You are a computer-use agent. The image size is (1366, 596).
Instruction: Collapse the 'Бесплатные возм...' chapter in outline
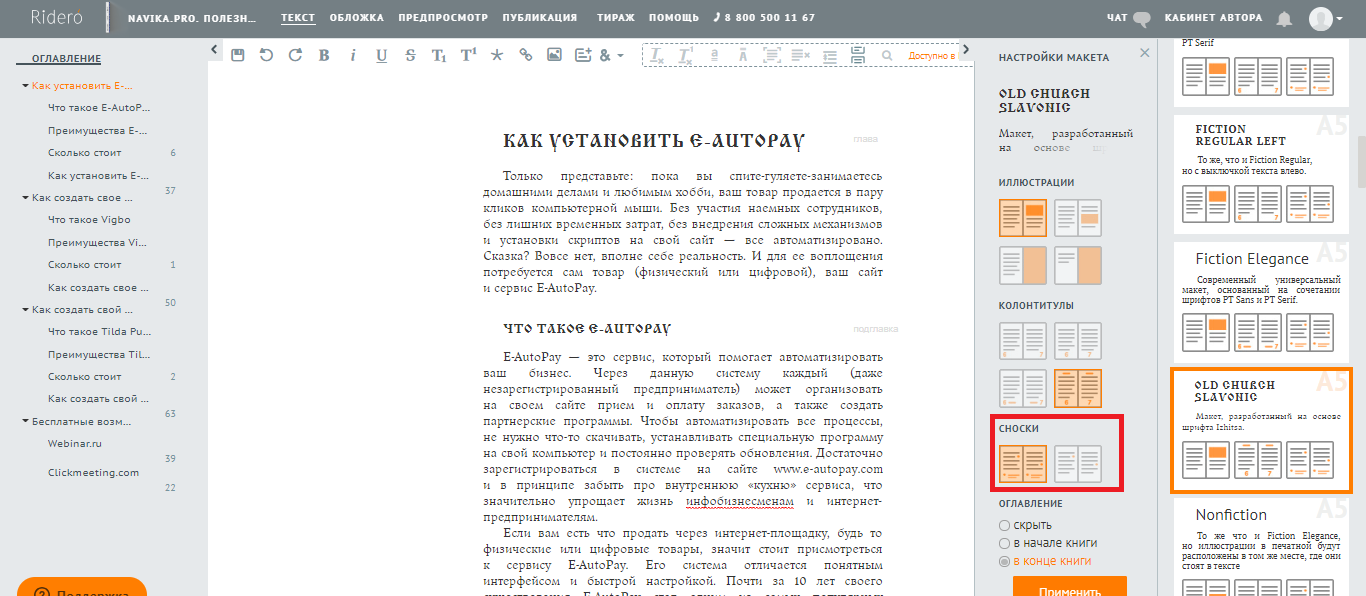[x=25, y=421]
